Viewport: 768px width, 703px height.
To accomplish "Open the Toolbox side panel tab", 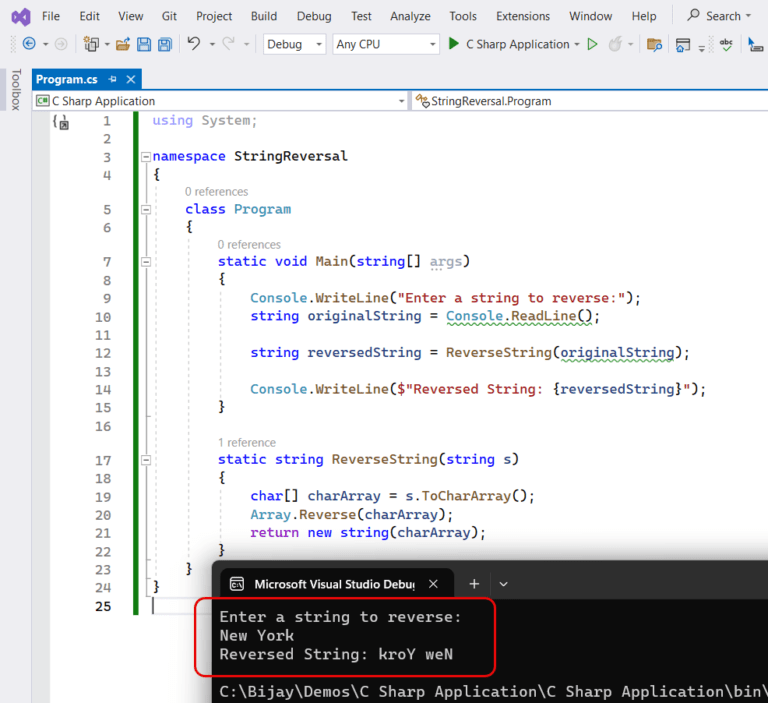I will tap(16, 90).
